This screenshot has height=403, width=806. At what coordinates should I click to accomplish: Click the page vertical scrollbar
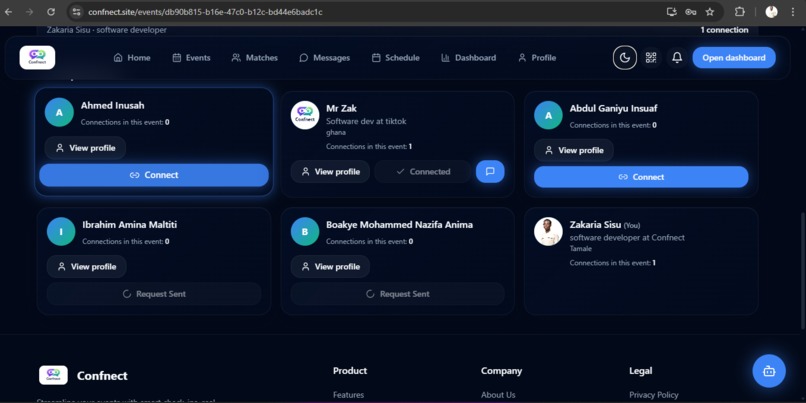click(x=802, y=270)
